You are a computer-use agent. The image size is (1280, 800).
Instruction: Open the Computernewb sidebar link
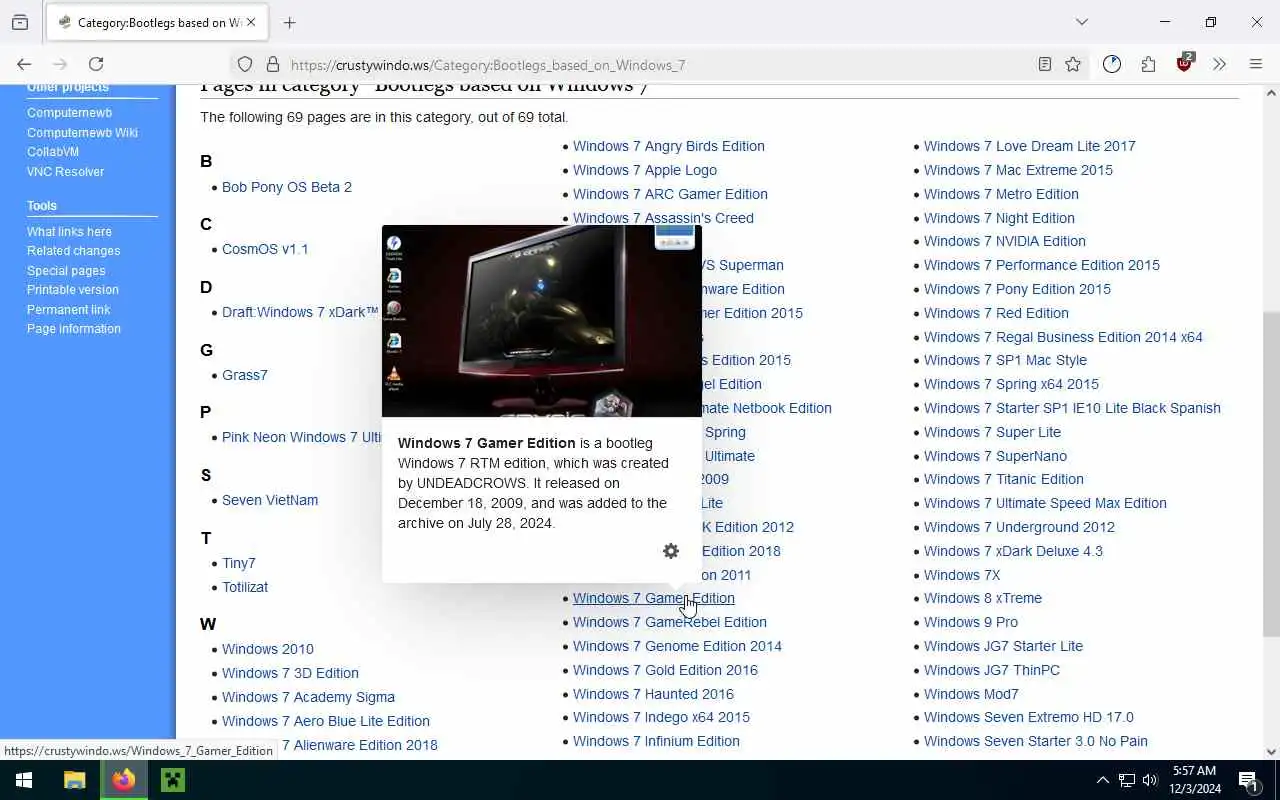[x=69, y=113]
